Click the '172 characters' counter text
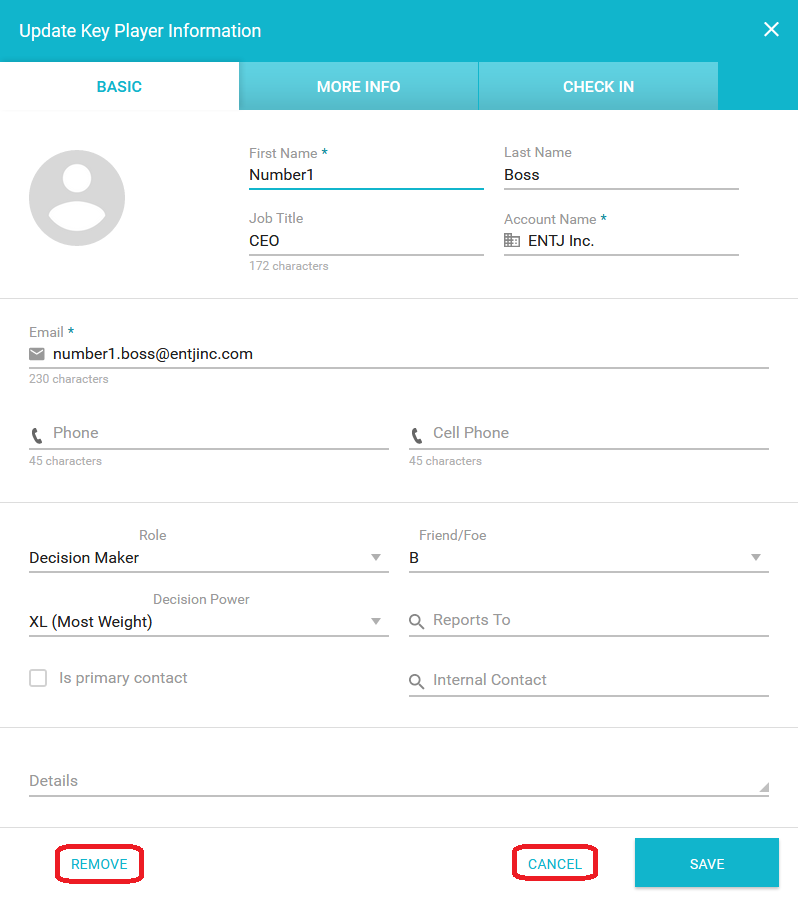 click(x=288, y=266)
